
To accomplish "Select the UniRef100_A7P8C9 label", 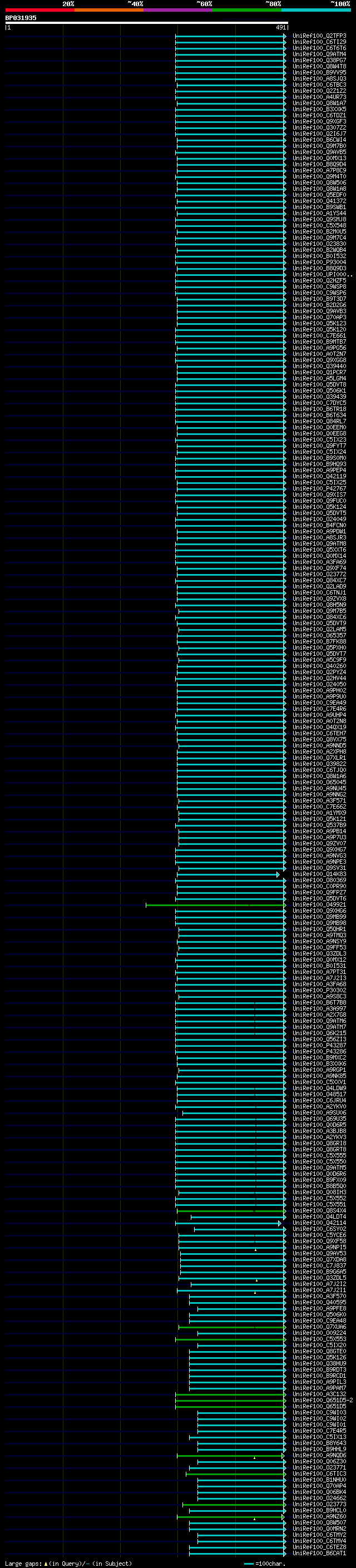I will [319, 170].
